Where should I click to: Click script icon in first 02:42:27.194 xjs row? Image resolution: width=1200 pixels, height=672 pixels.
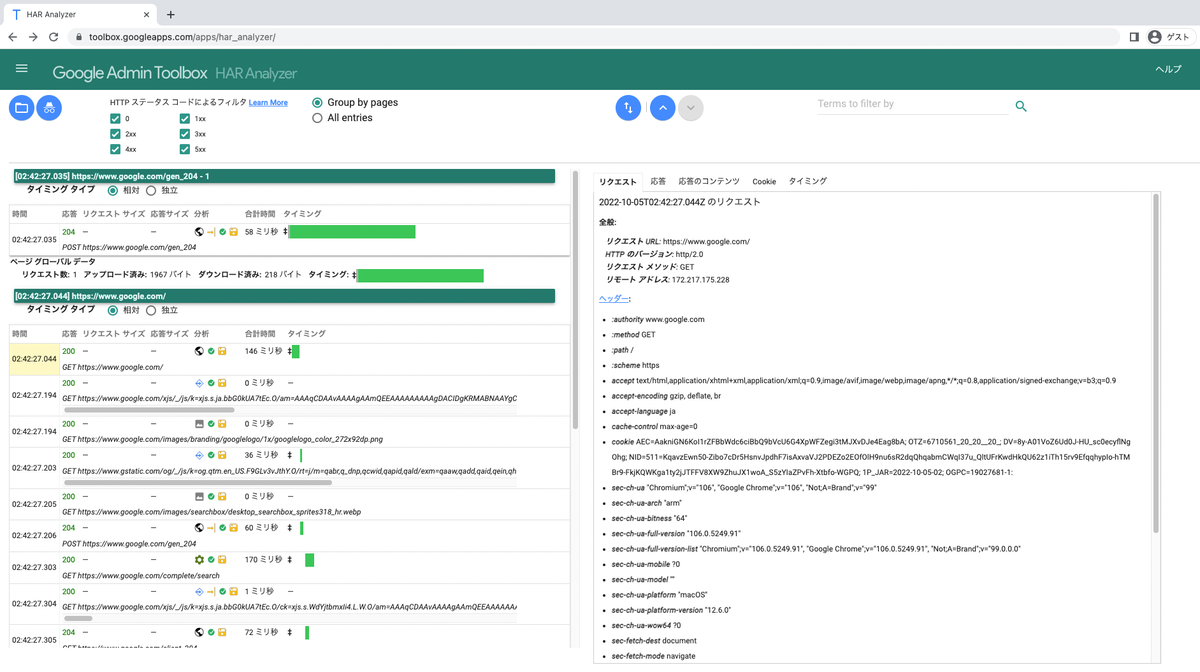(199, 383)
